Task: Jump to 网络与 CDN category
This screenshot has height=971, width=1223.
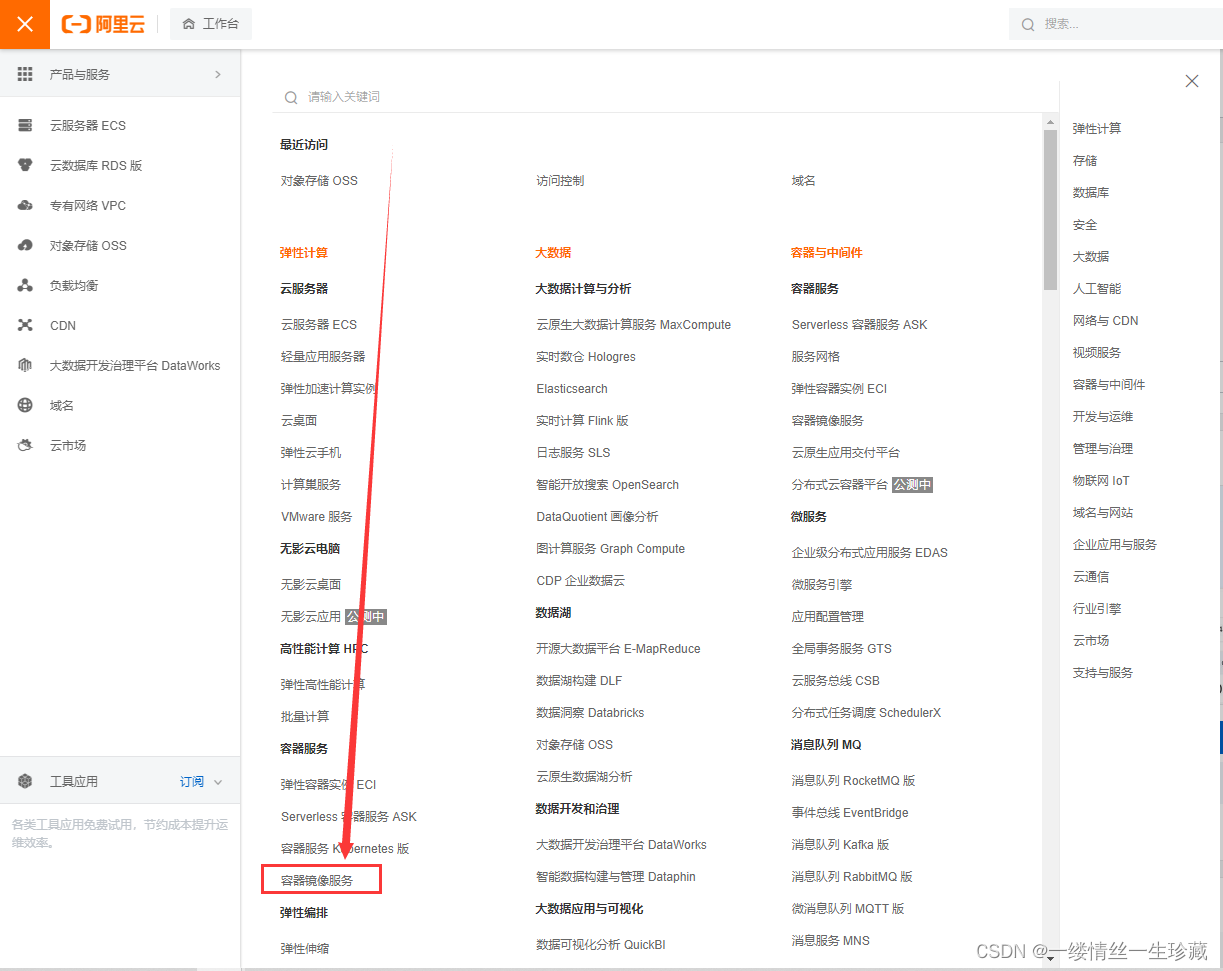Action: click(x=1105, y=320)
